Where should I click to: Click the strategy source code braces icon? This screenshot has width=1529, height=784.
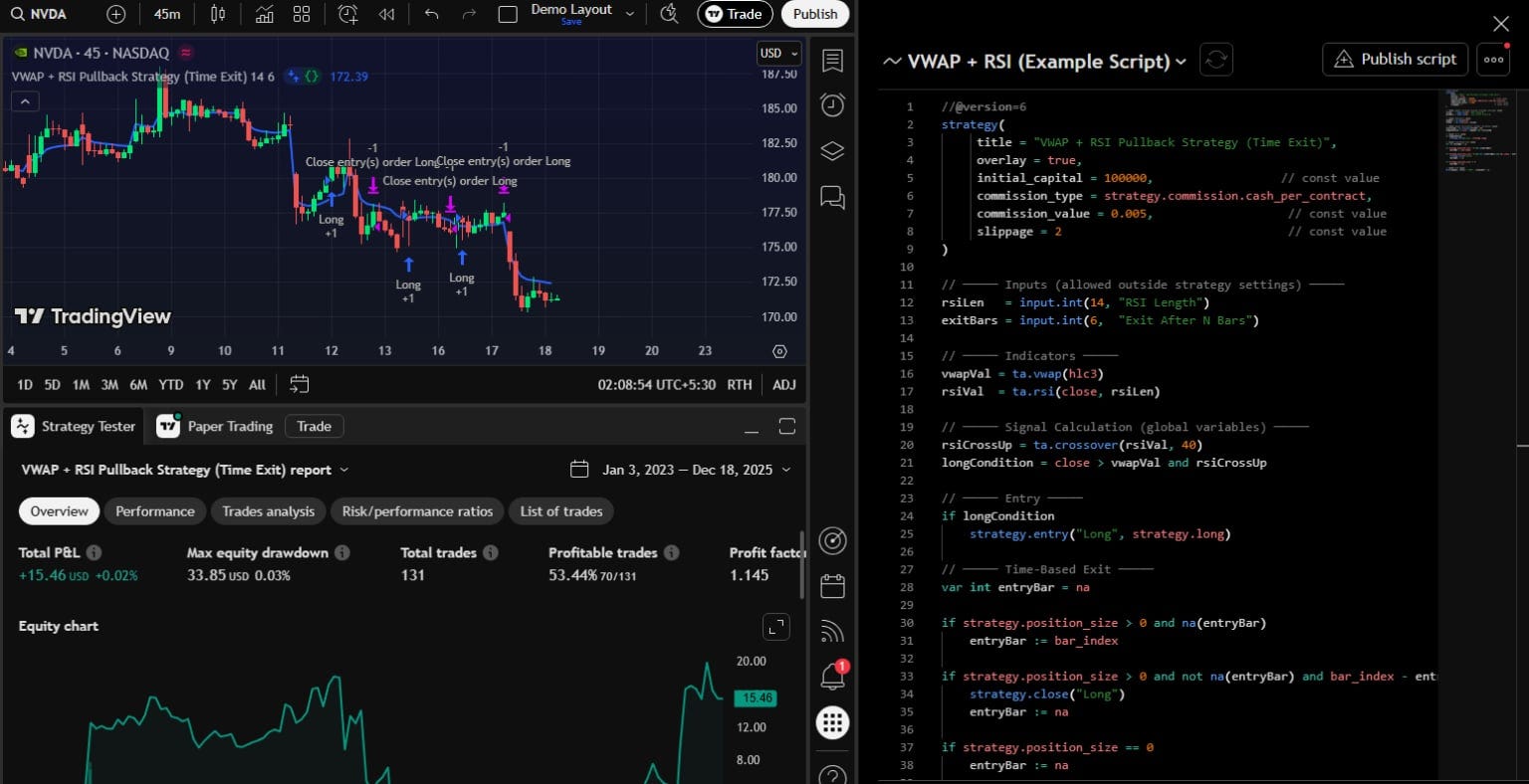[x=312, y=77]
